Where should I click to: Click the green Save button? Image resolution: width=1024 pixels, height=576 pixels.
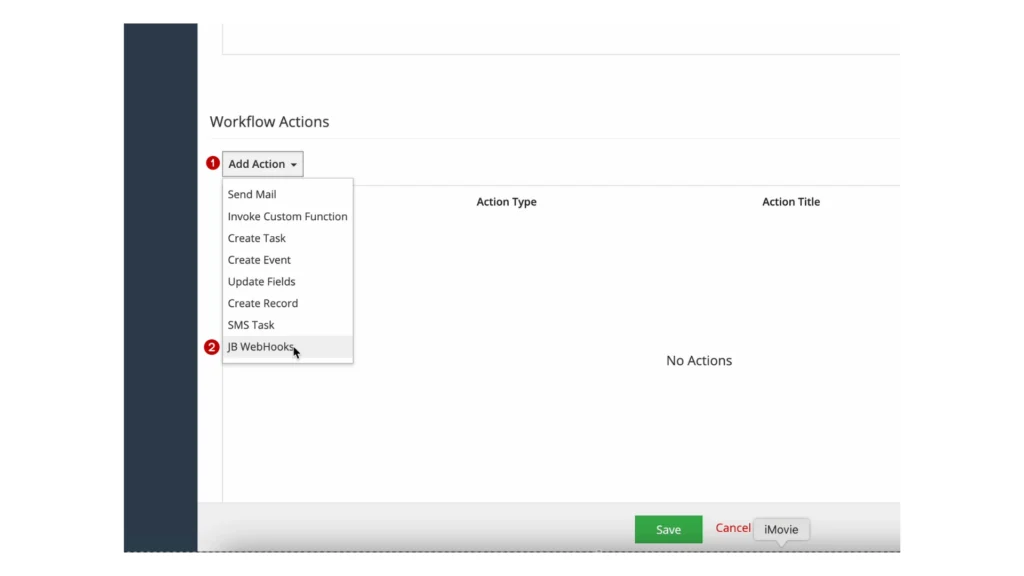click(668, 529)
